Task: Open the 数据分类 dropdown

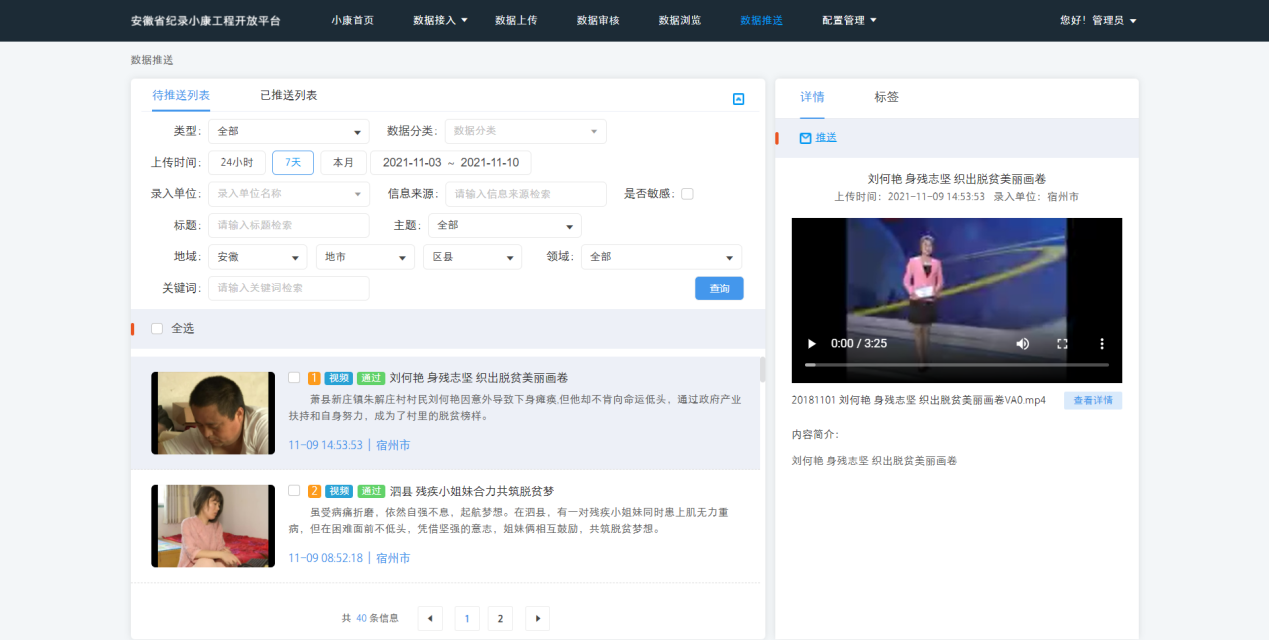Action: [526, 131]
